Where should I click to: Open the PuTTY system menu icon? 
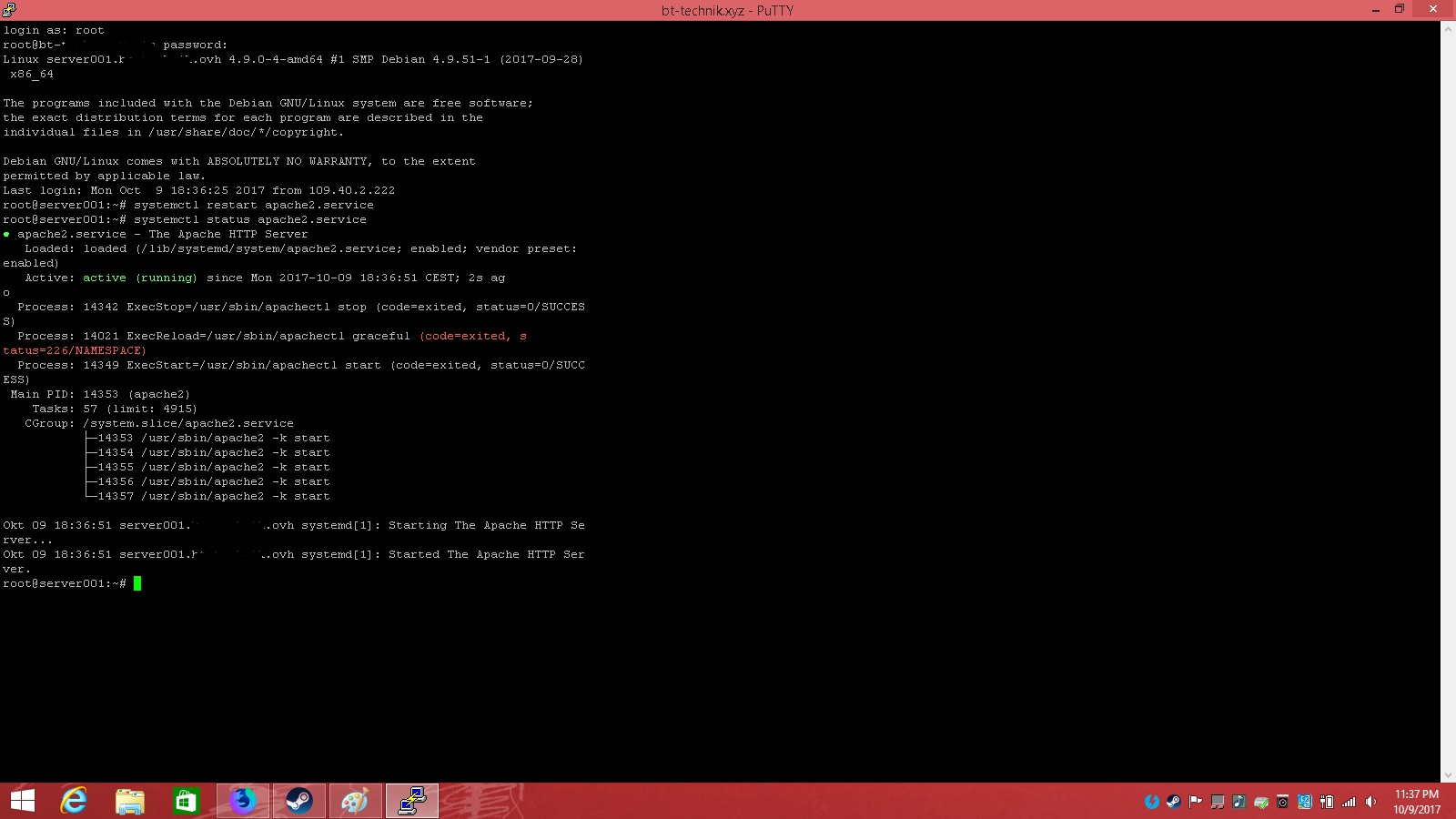click(x=9, y=10)
